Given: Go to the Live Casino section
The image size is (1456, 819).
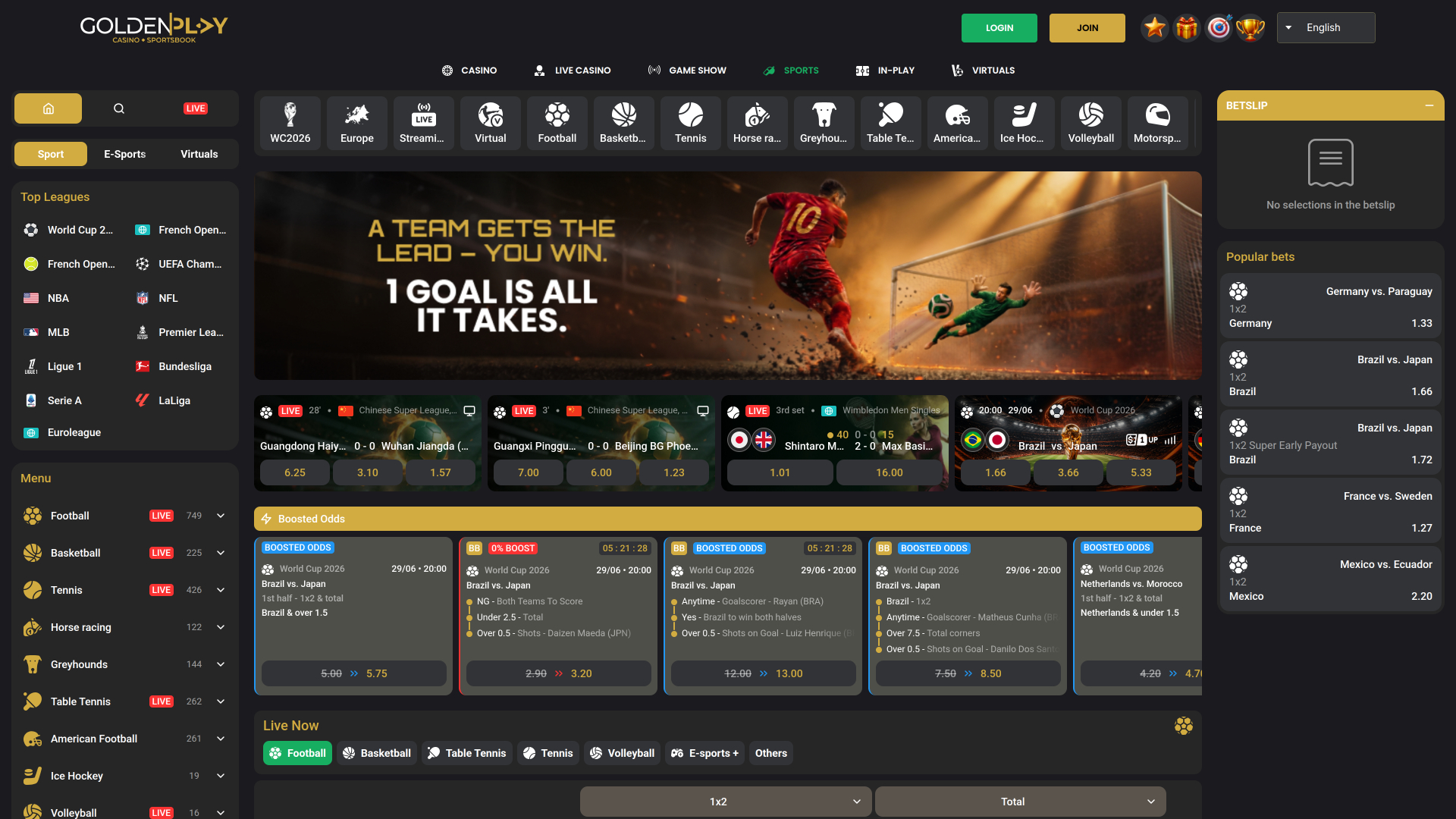Looking at the screenshot, I should coord(573,71).
